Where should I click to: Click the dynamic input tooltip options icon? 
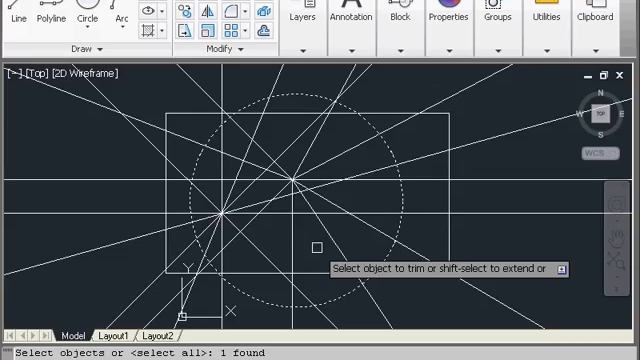click(x=562, y=269)
